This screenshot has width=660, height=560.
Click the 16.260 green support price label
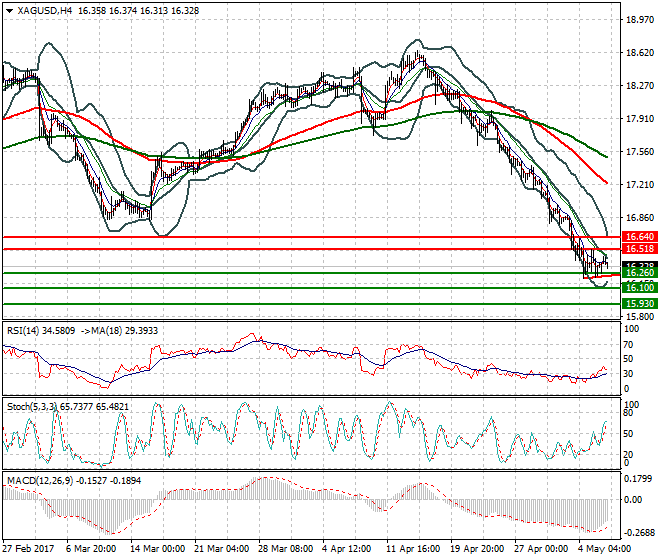[640, 273]
